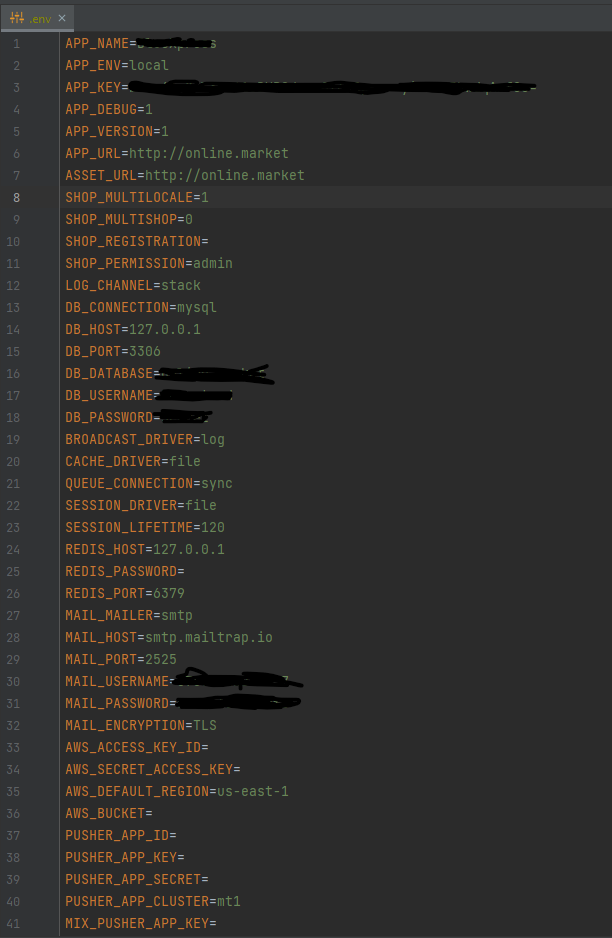Click the DB_DATABASE key

tap(109, 373)
